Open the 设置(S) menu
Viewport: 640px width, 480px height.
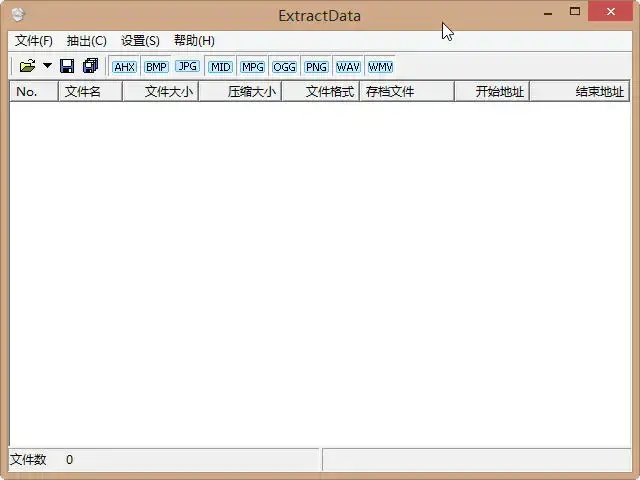coord(140,41)
